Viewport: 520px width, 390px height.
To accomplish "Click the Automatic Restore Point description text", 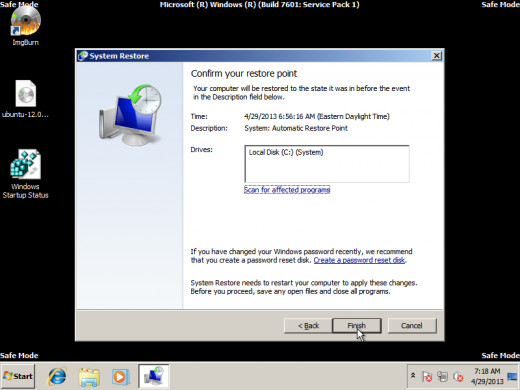I will coord(296,128).
